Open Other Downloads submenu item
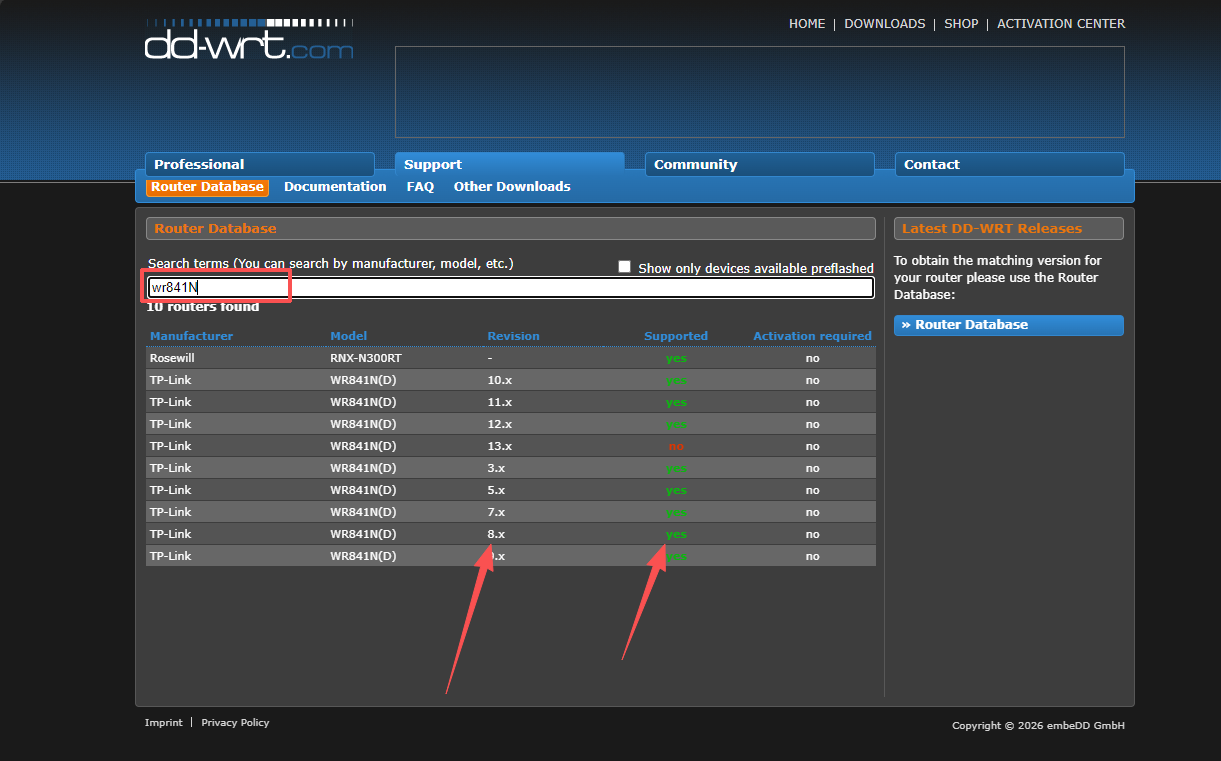The width and height of the screenshot is (1221, 761). coord(512,187)
